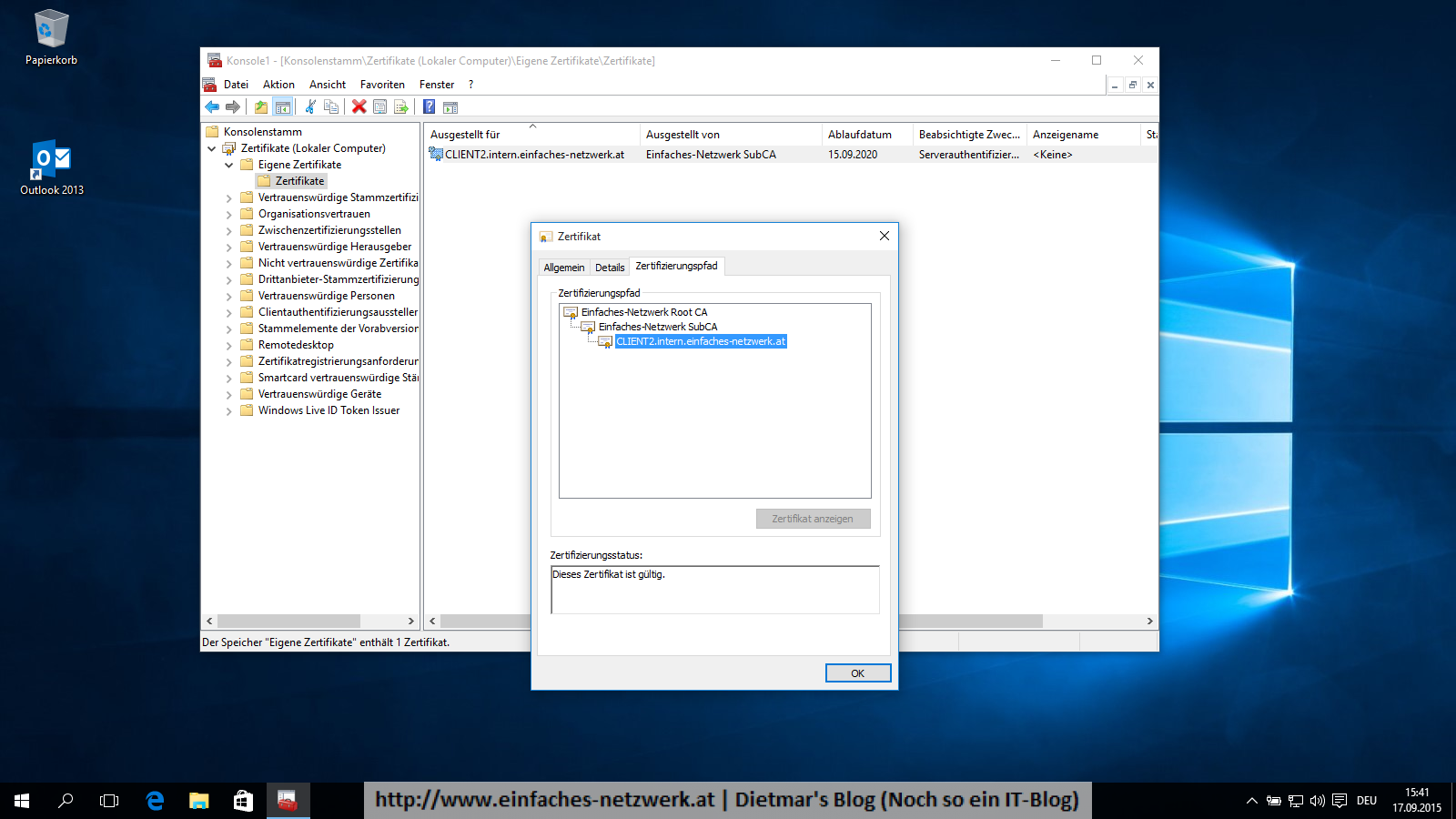Click OK in the Zertifikat dialog

(857, 673)
